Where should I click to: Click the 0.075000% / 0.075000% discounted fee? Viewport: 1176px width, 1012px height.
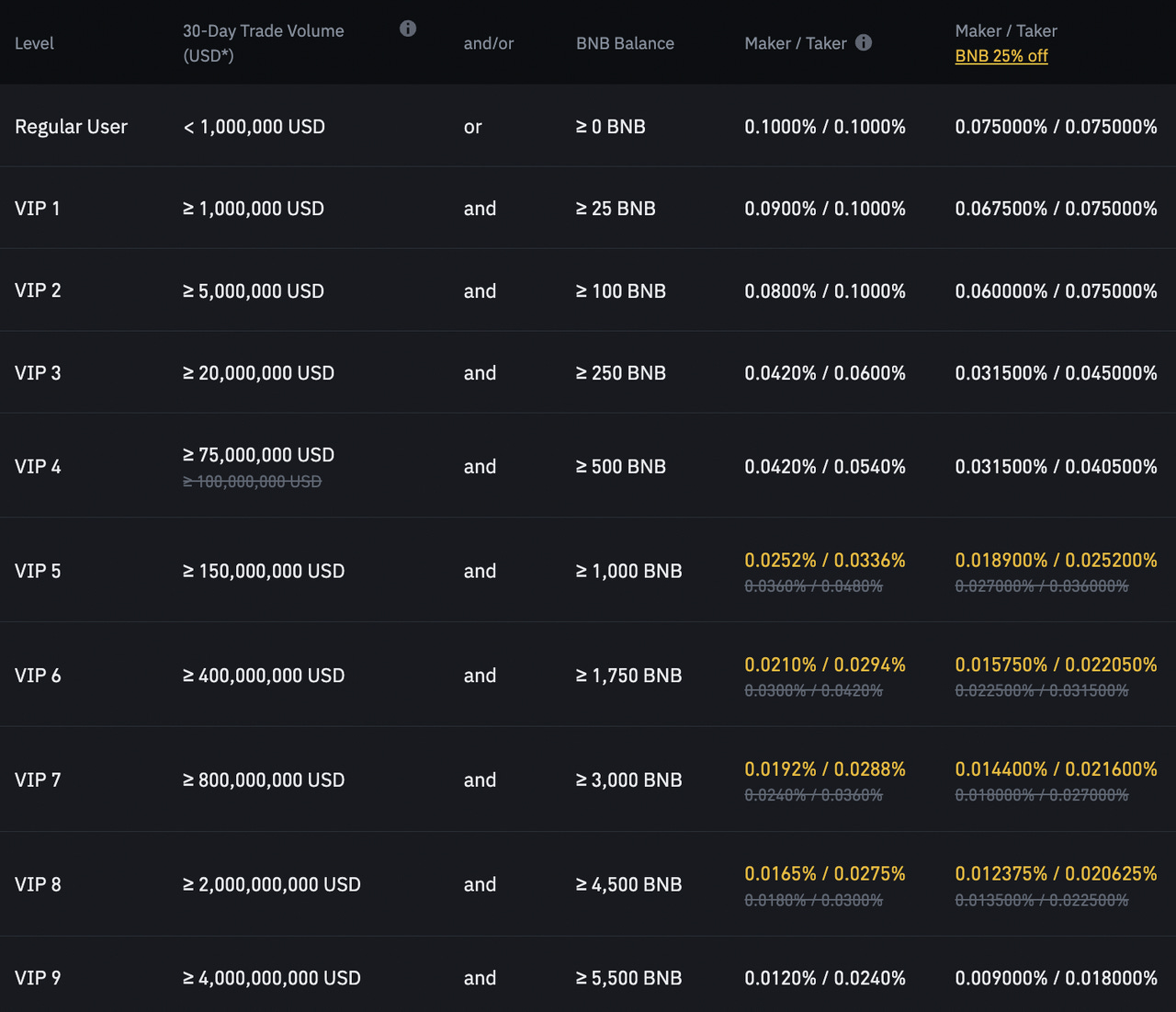coord(1057,127)
